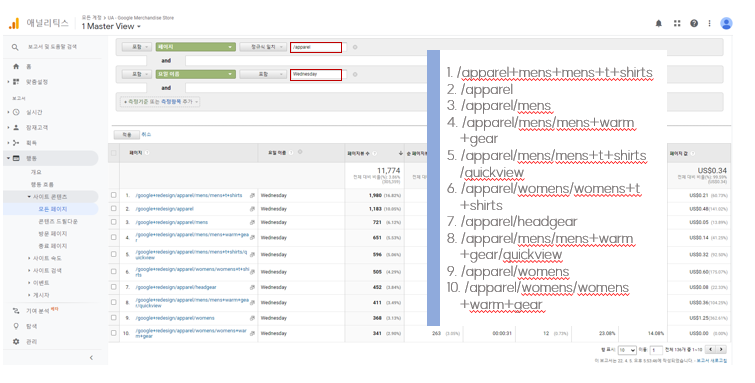Image resolution: width=755 pixels, height=383 pixels.
Task: Open the Google apps grid icon
Action: pos(677,23)
